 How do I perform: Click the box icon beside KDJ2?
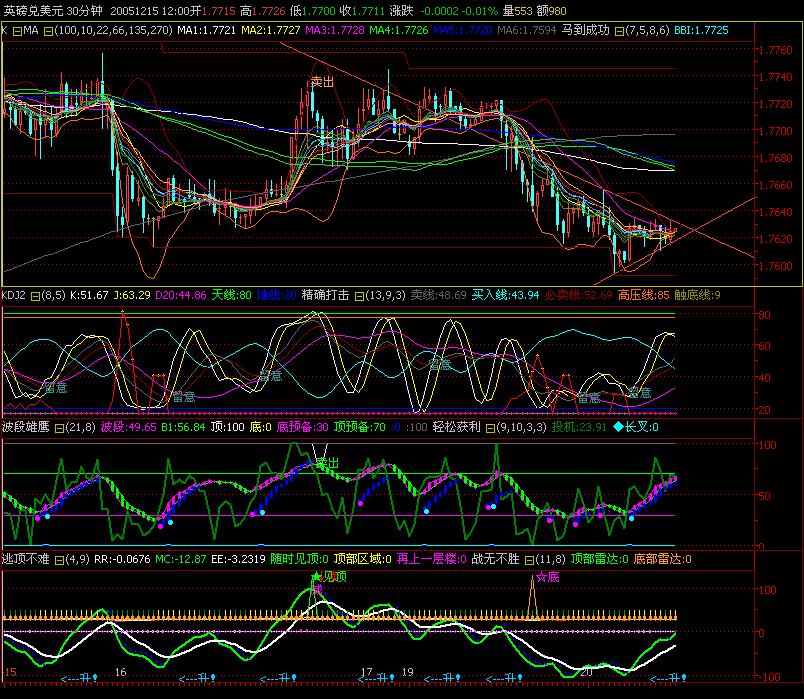click(36, 295)
